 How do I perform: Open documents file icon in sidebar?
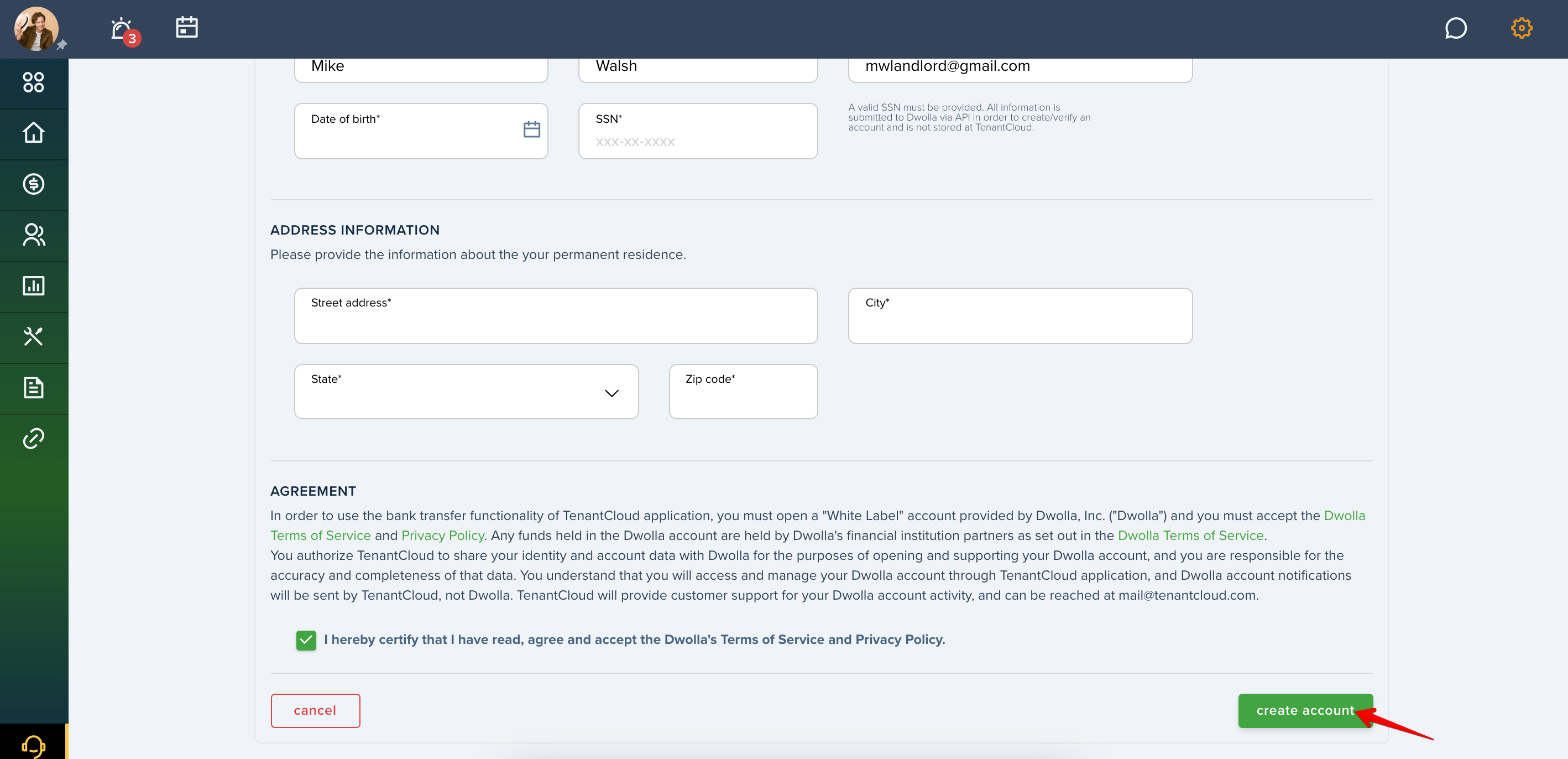pos(34,387)
